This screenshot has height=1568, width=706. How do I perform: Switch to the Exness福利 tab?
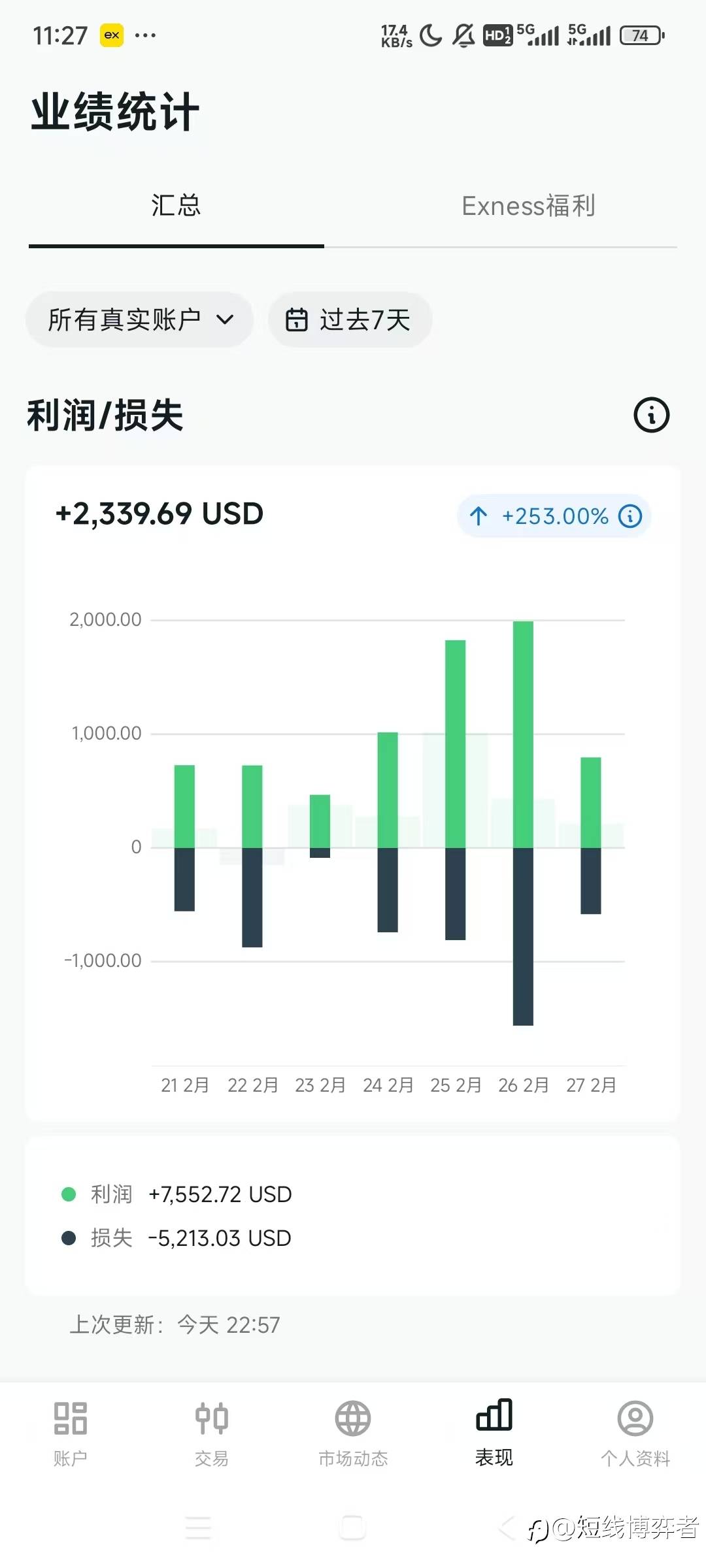(528, 206)
